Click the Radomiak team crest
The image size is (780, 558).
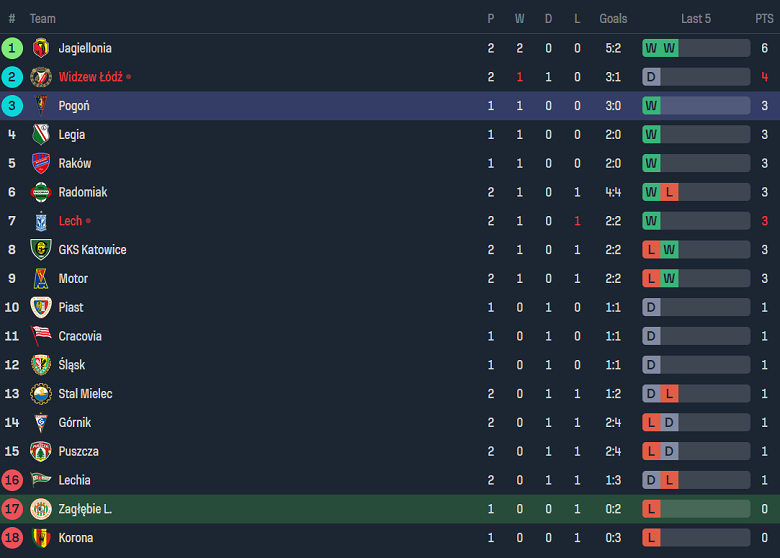point(41,192)
